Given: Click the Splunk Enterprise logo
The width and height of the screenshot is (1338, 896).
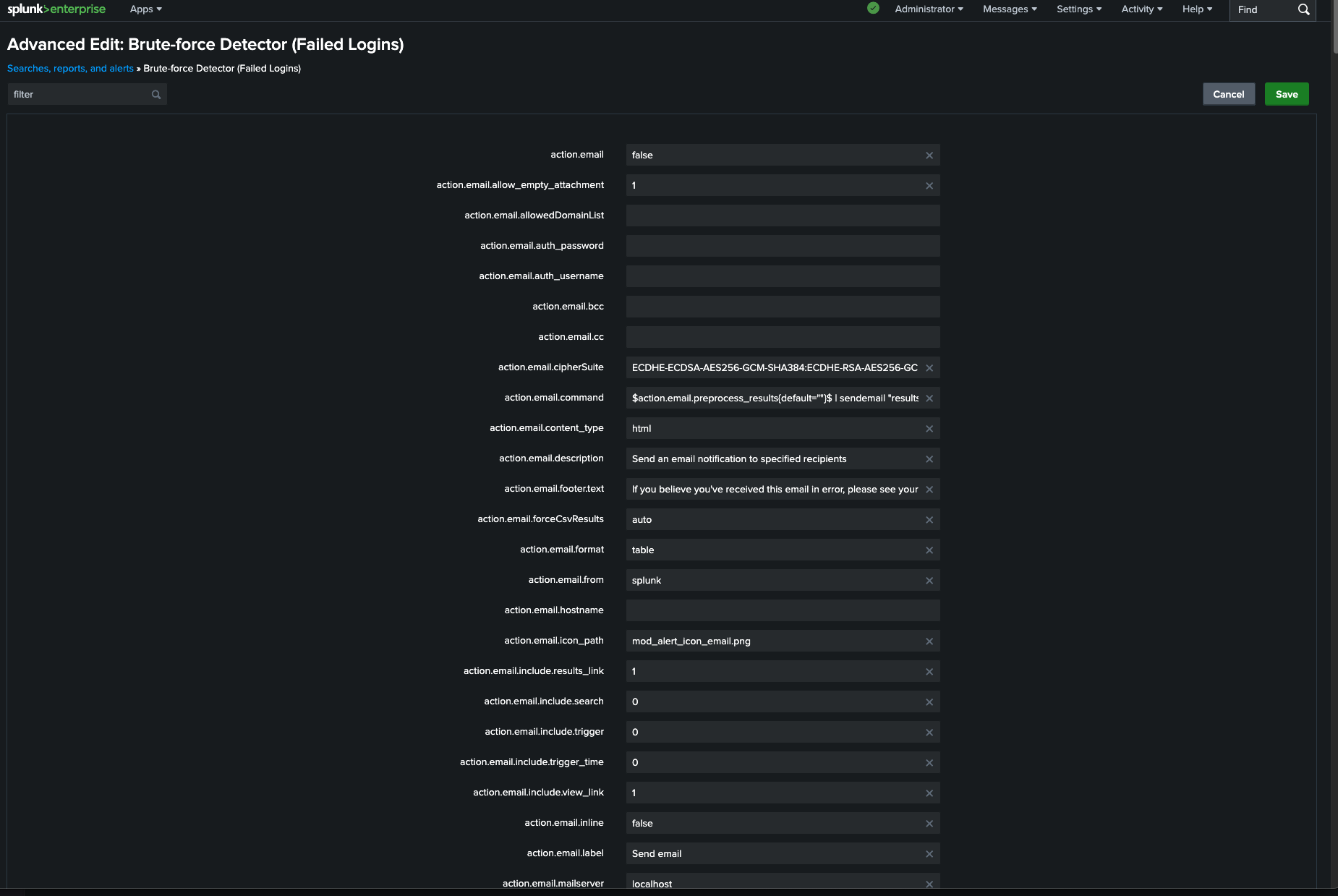Looking at the screenshot, I should pos(56,9).
